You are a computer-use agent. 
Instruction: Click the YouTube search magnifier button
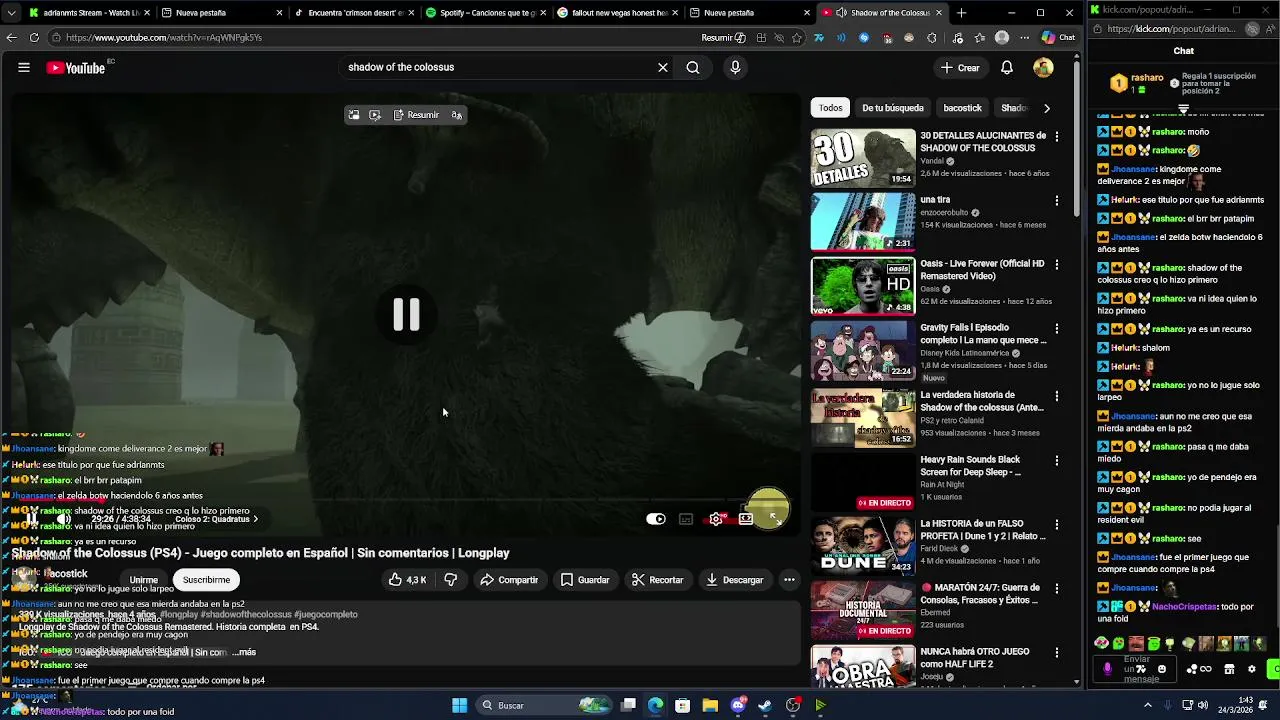(693, 67)
